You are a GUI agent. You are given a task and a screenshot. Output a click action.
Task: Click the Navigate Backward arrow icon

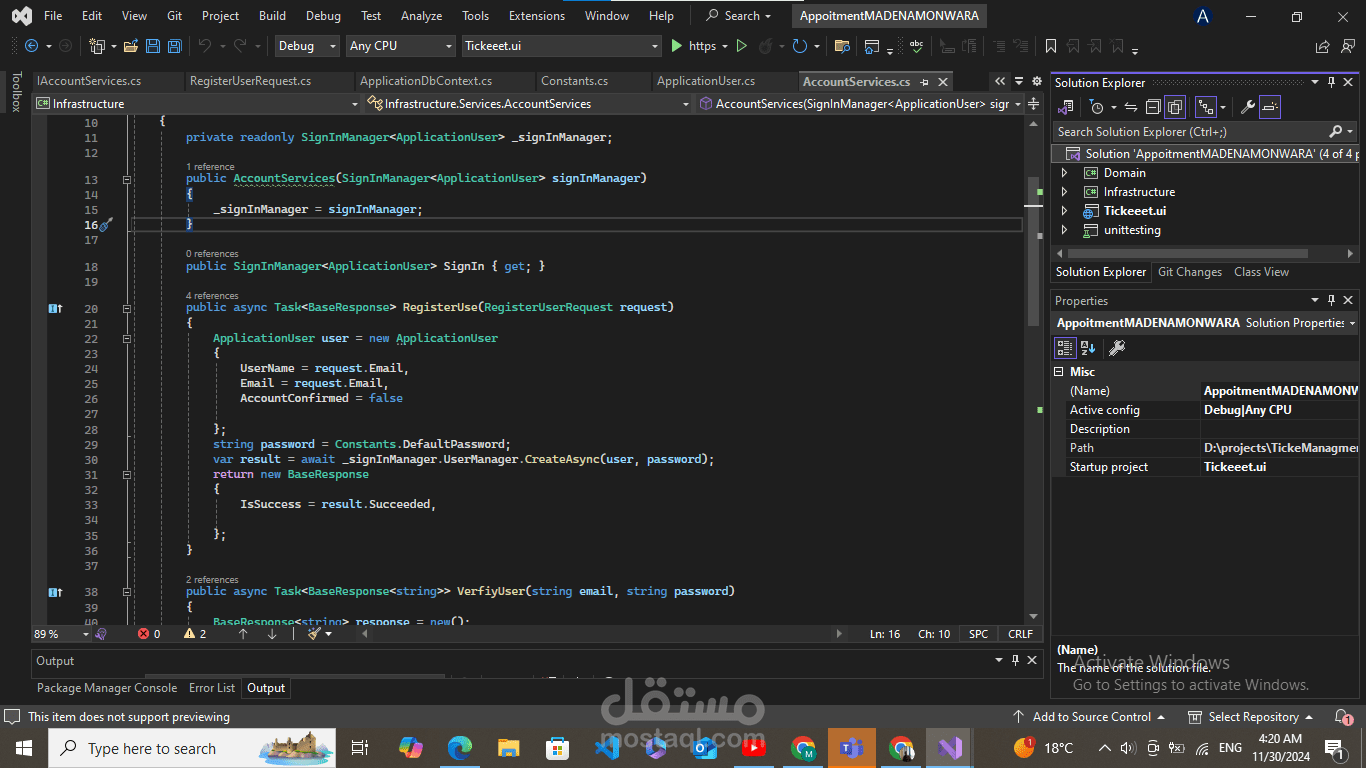click(31, 46)
